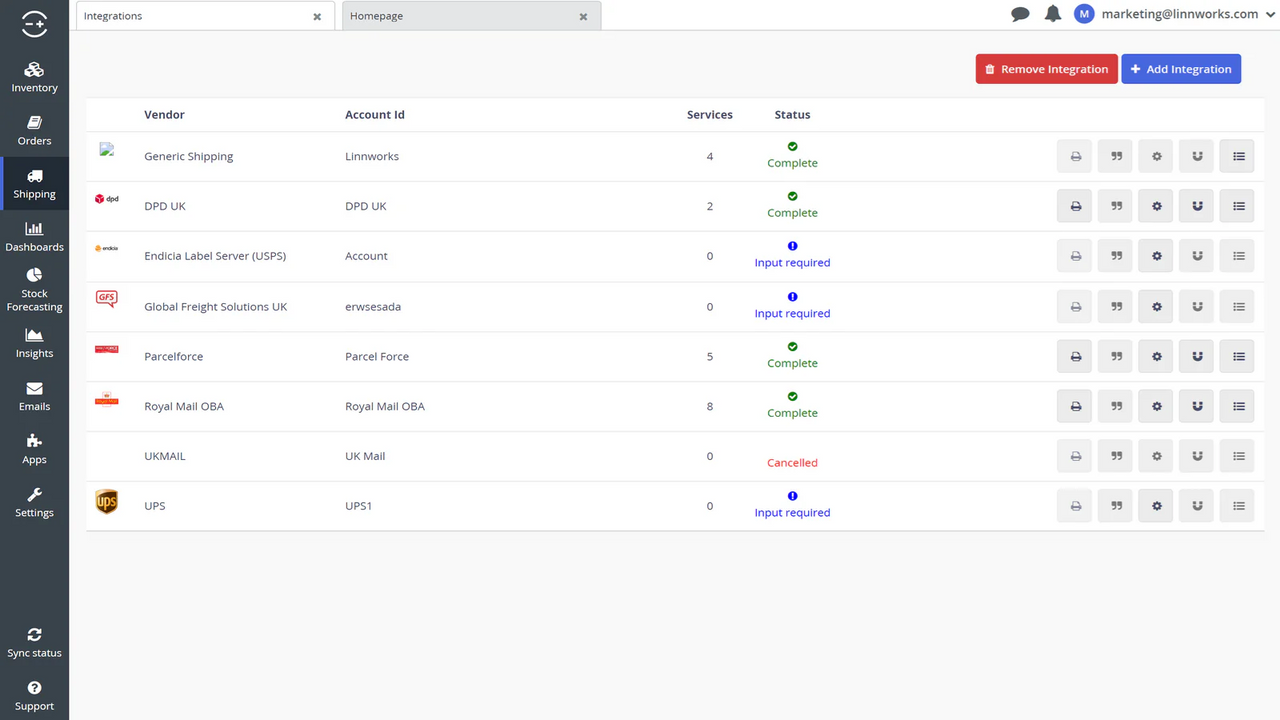
Task: Open the Inventory section in sidebar
Action: pos(34,77)
